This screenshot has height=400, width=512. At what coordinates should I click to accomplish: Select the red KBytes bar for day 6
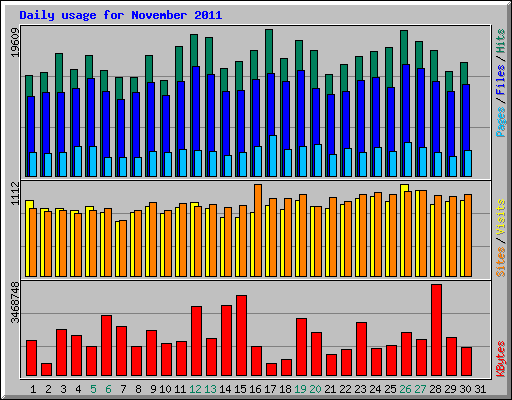coord(106,346)
